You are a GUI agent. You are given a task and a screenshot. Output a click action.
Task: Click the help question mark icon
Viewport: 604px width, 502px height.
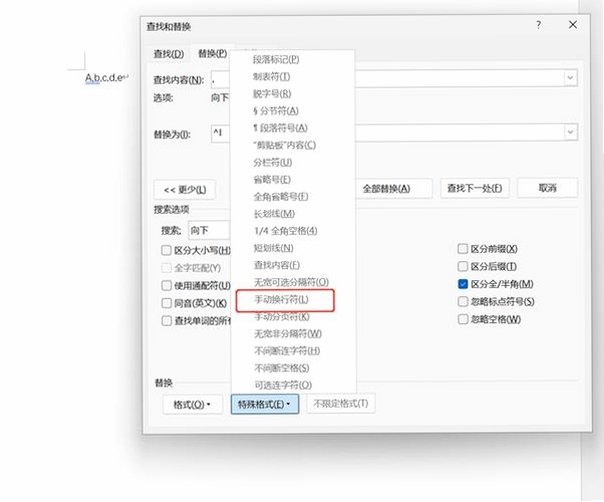tap(539, 25)
